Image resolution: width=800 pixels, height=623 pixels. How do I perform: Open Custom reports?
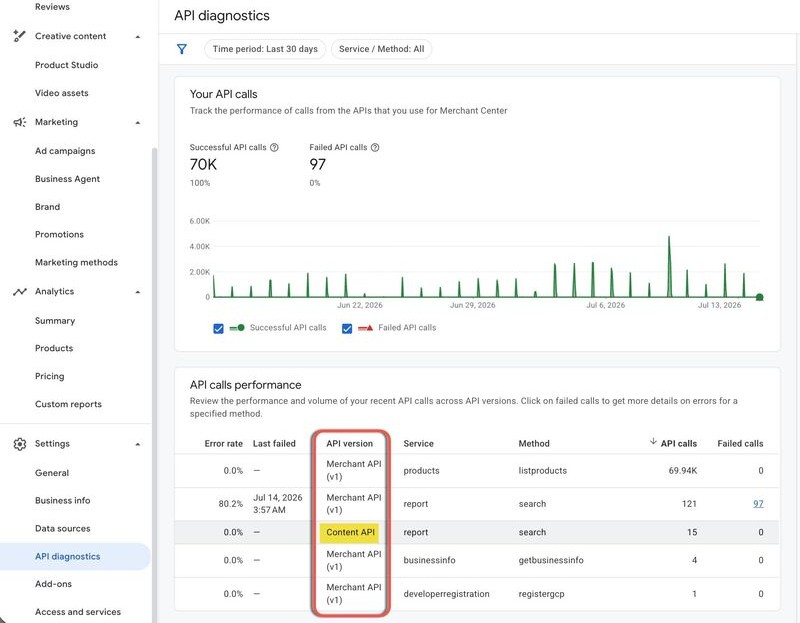[x=68, y=404]
